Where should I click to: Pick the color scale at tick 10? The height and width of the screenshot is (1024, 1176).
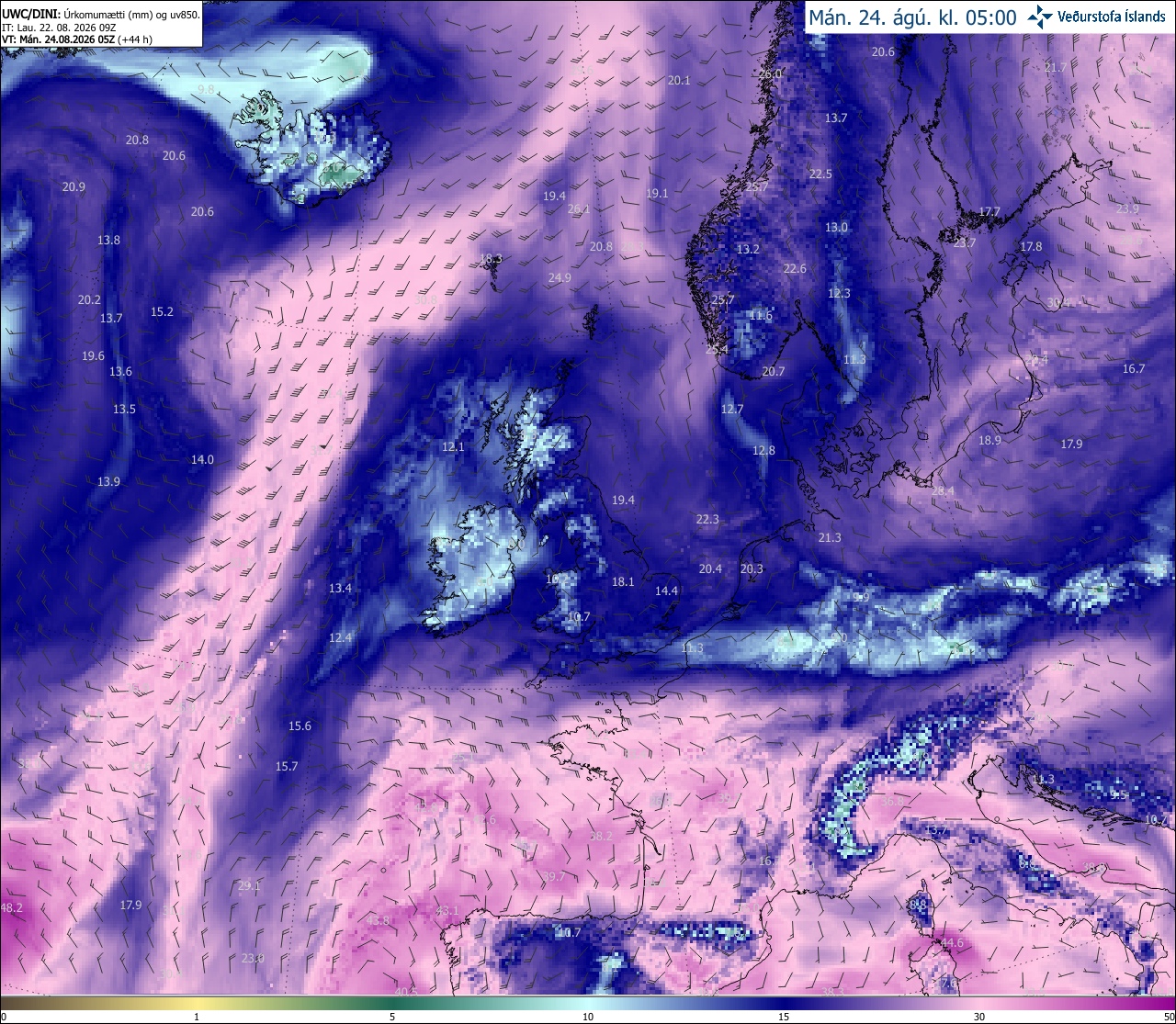pyautogui.click(x=588, y=1008)
